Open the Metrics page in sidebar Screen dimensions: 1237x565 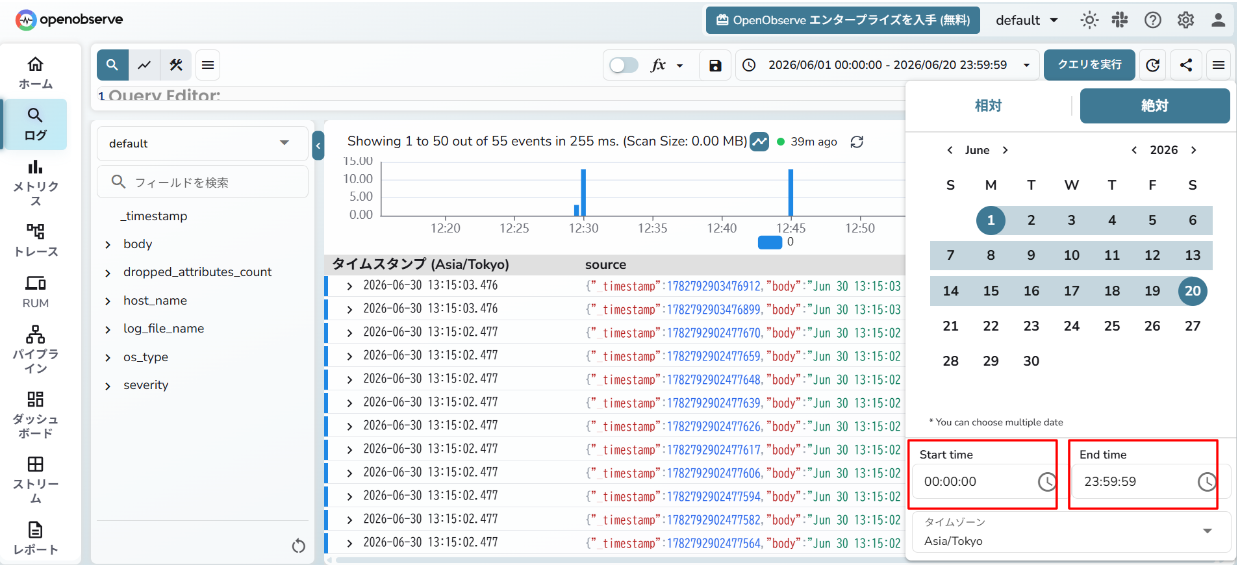point(35,182)
